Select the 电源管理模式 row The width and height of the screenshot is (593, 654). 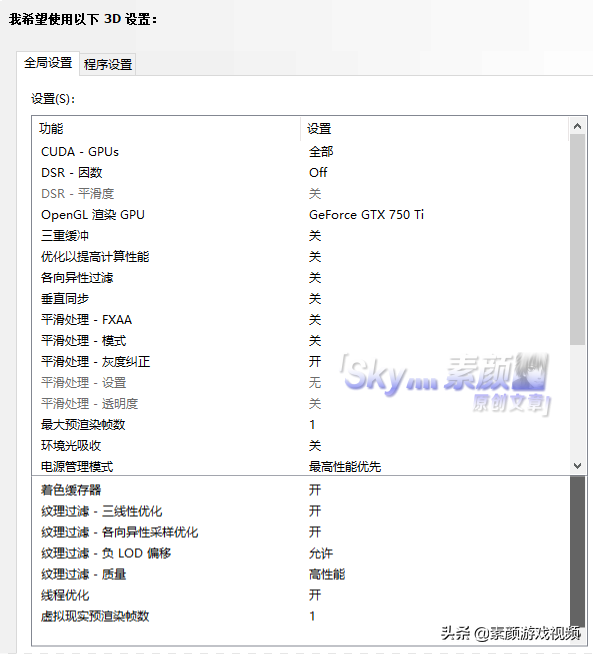301,466
